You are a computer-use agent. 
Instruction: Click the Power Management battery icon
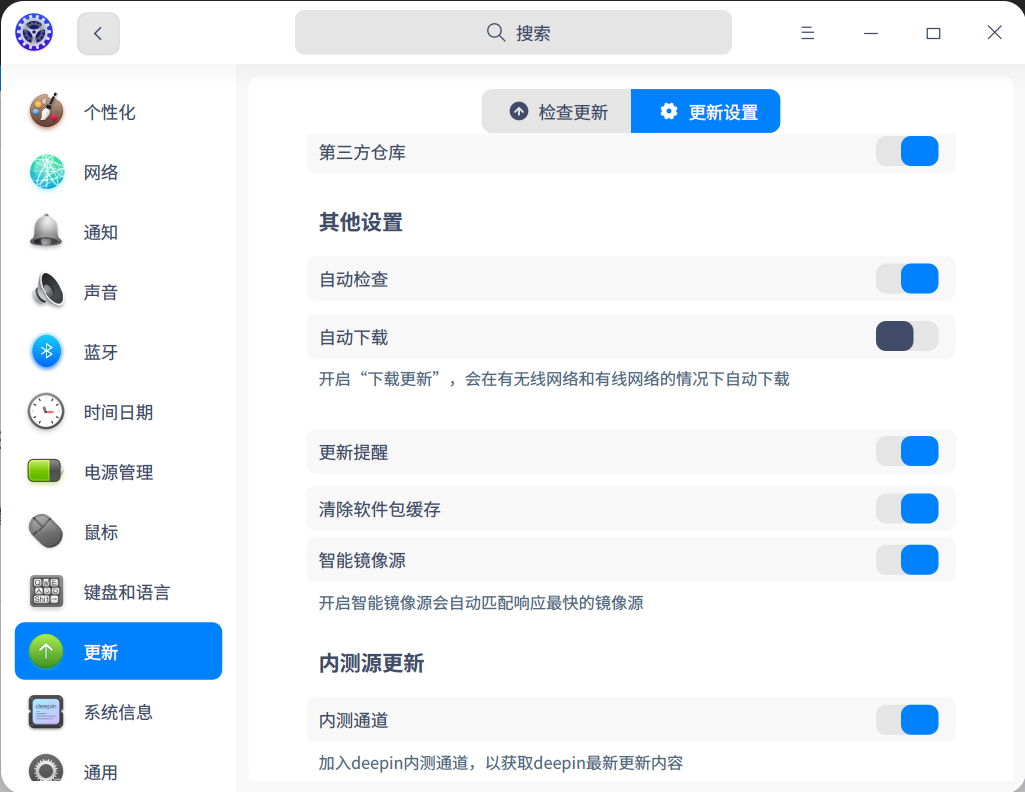(45, 471)
